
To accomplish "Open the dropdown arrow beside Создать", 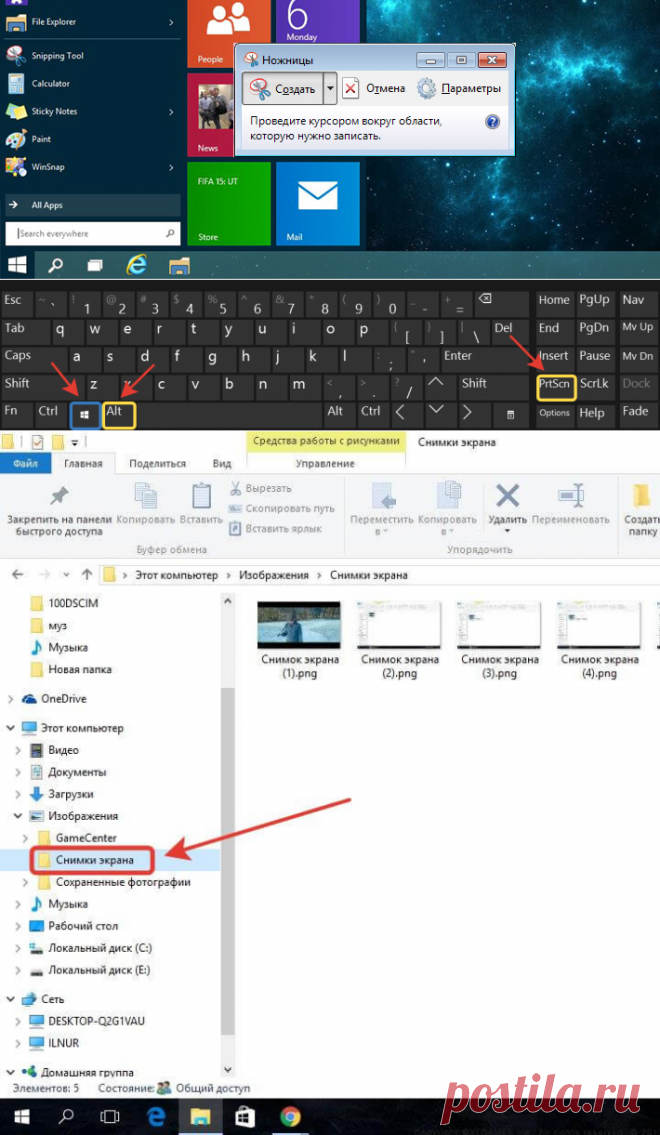I will [x=331, y=89].
